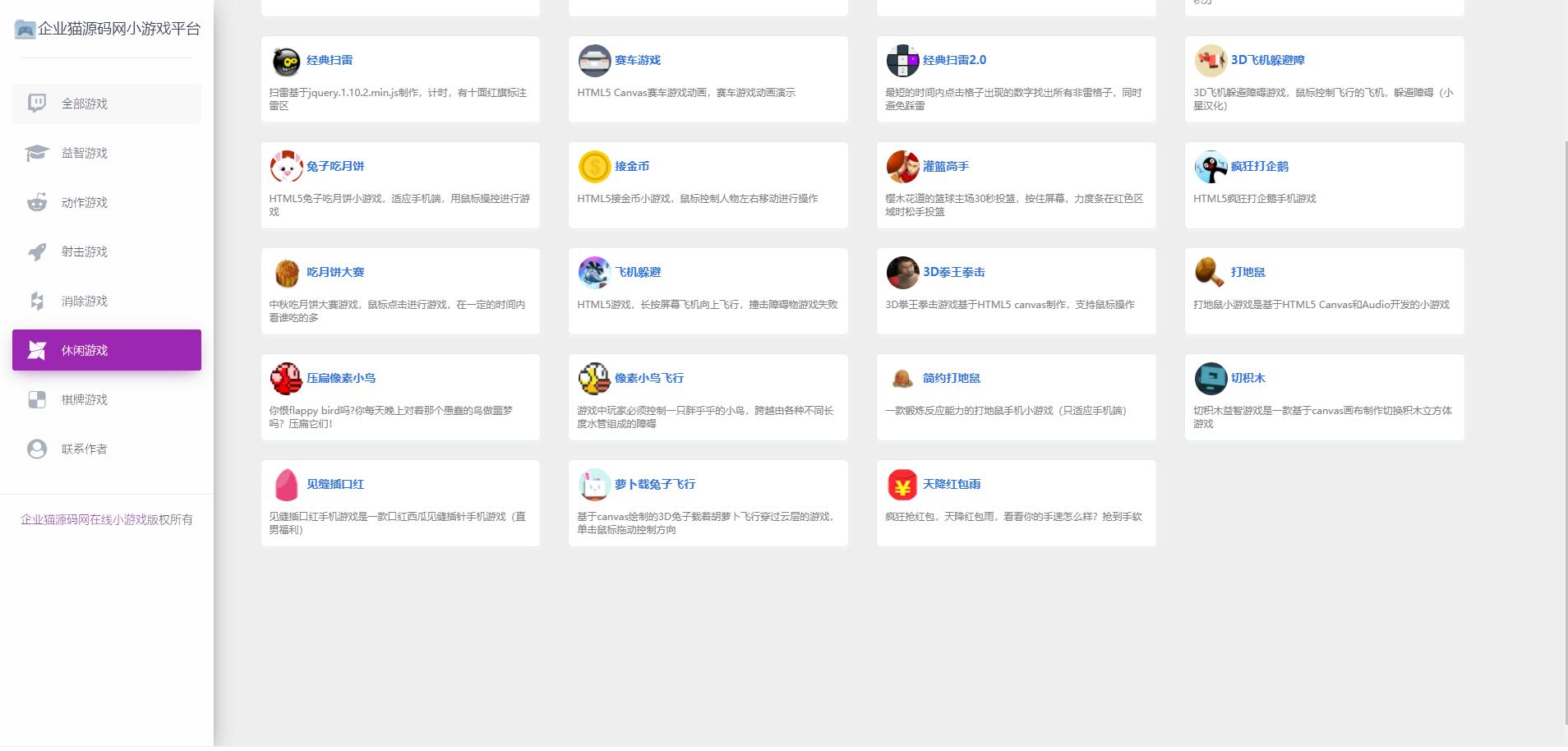Click the 3D拳王拳击 boxer avatar icon
This screenshot has height=751, width=1568.
click(x=902, y=274)
